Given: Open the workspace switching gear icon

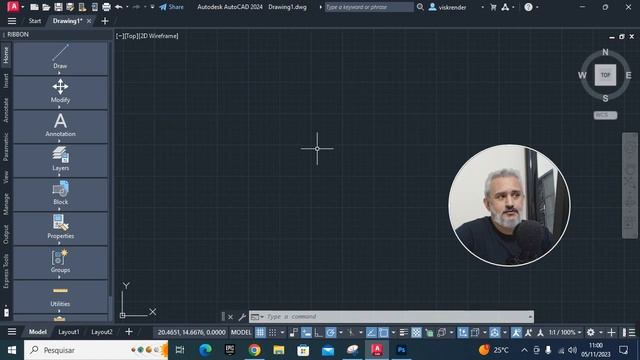Looking at the screenshot, I should click(591, 332).
